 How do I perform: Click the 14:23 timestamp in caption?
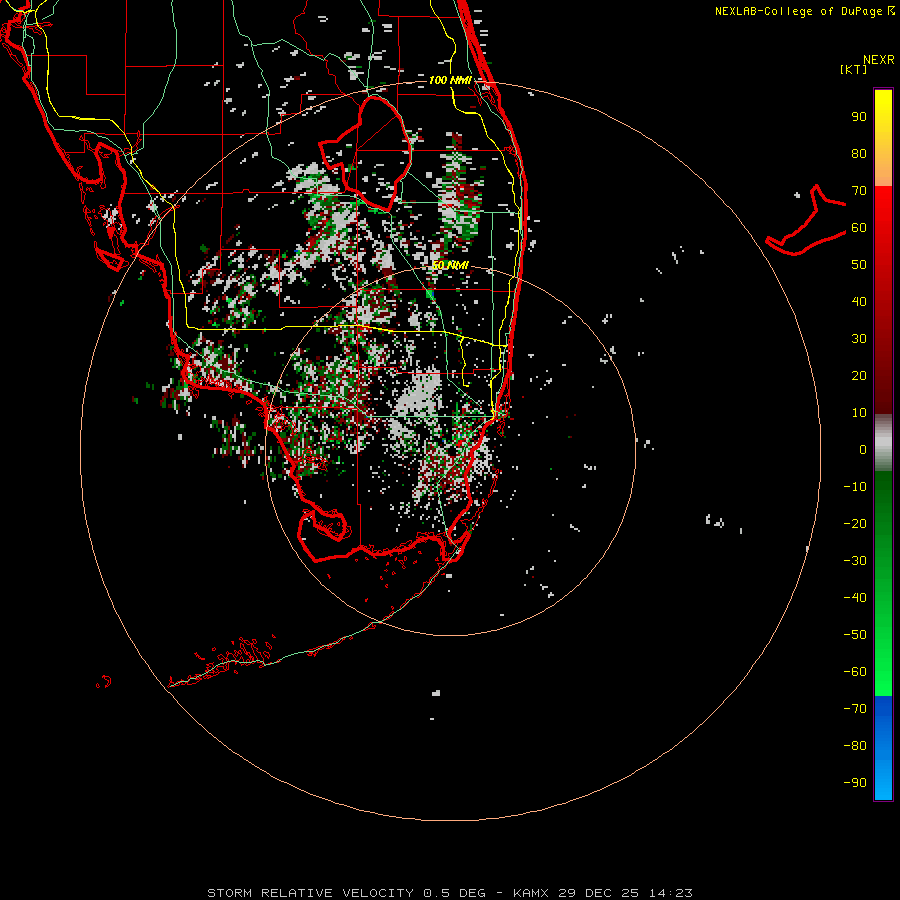point(670,893)
